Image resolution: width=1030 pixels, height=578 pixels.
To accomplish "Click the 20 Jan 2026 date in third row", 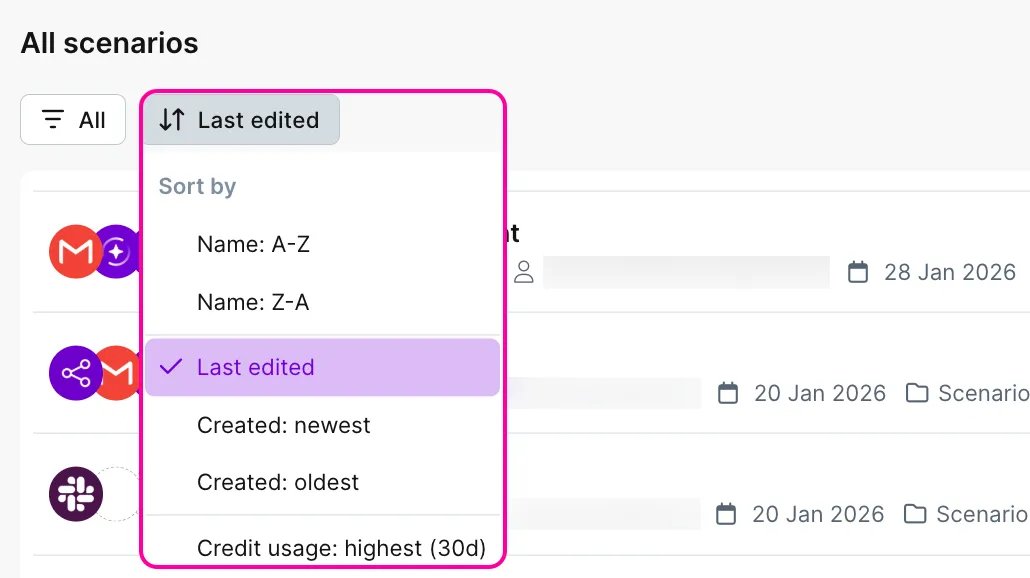I will (818, 514).
